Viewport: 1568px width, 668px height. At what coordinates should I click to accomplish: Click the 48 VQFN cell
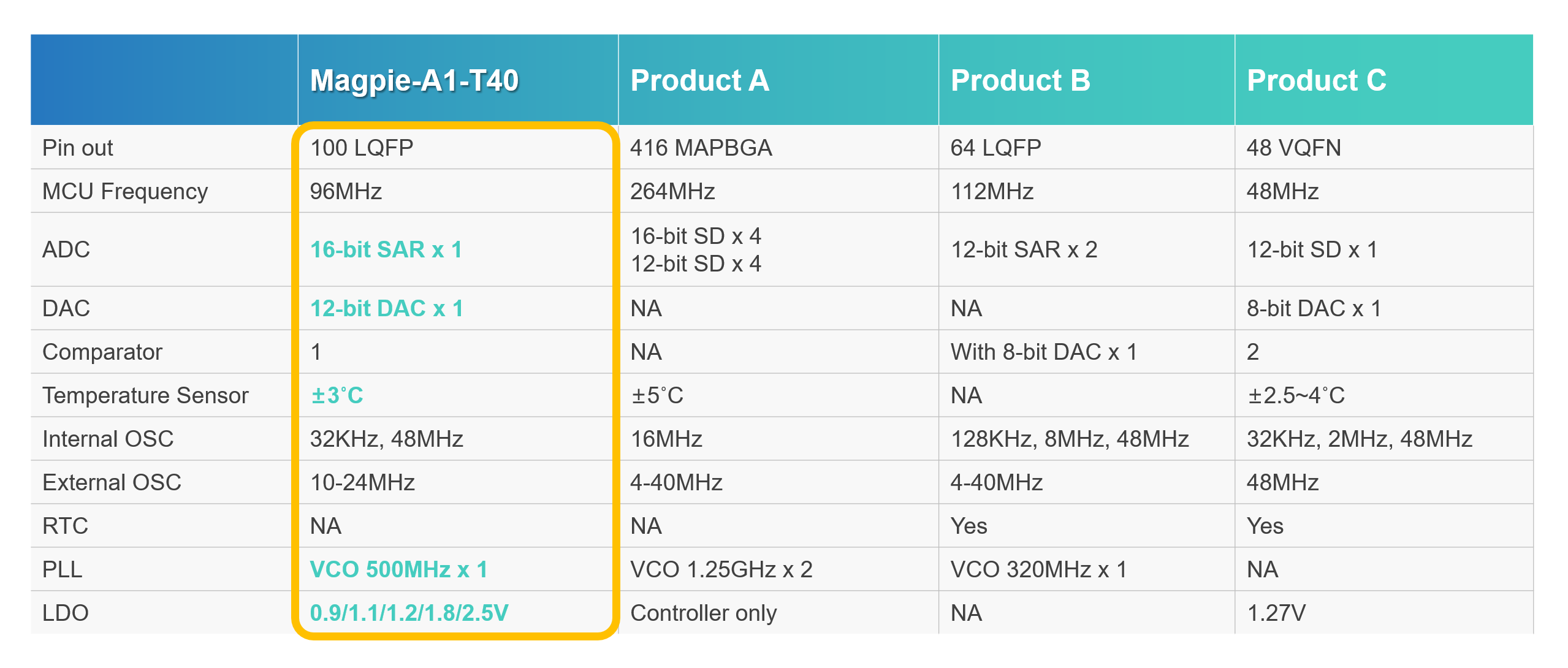pos(1293,148)
